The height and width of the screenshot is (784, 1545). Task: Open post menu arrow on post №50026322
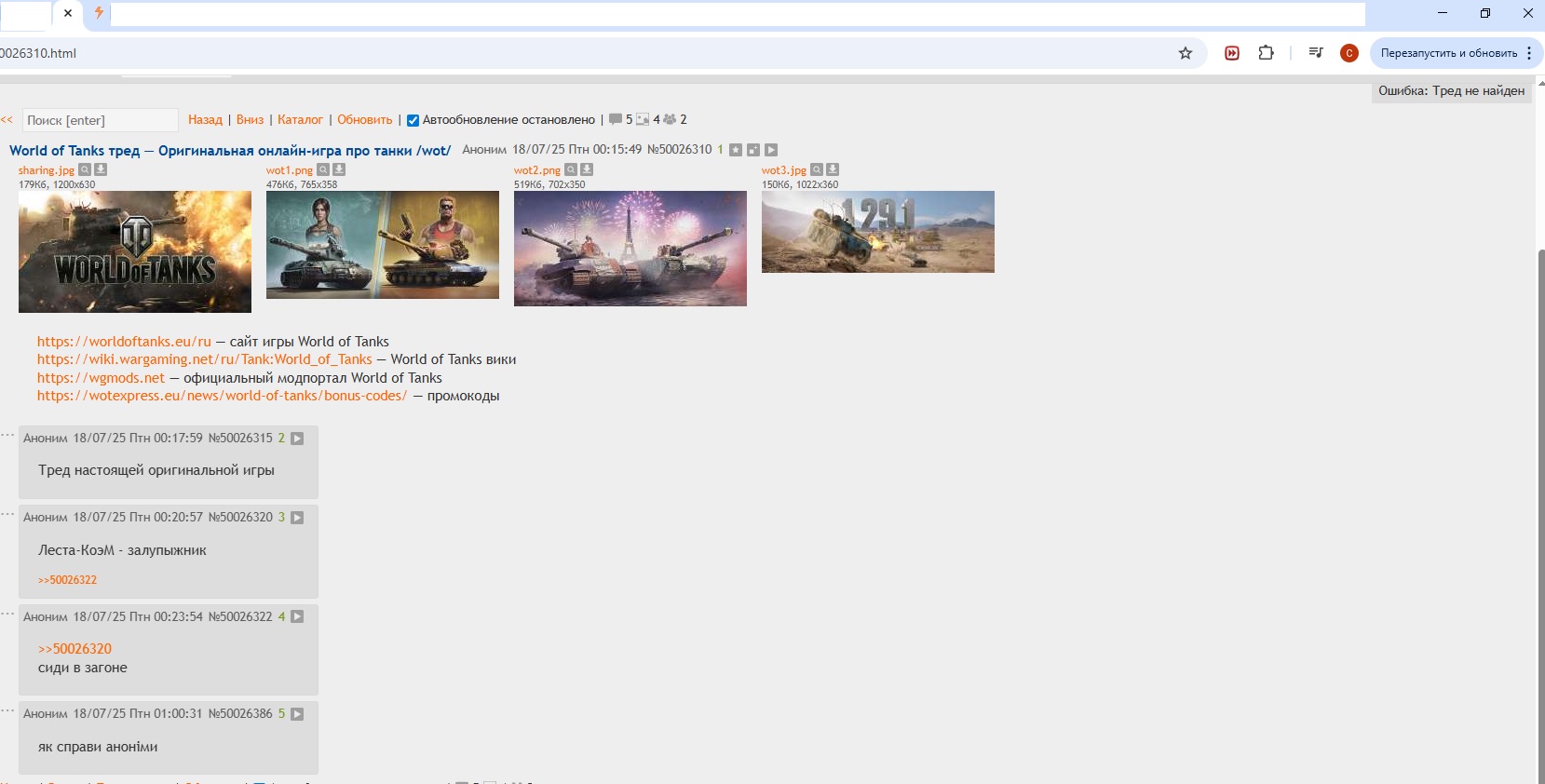pyautogui.click(x=297, y=616)
